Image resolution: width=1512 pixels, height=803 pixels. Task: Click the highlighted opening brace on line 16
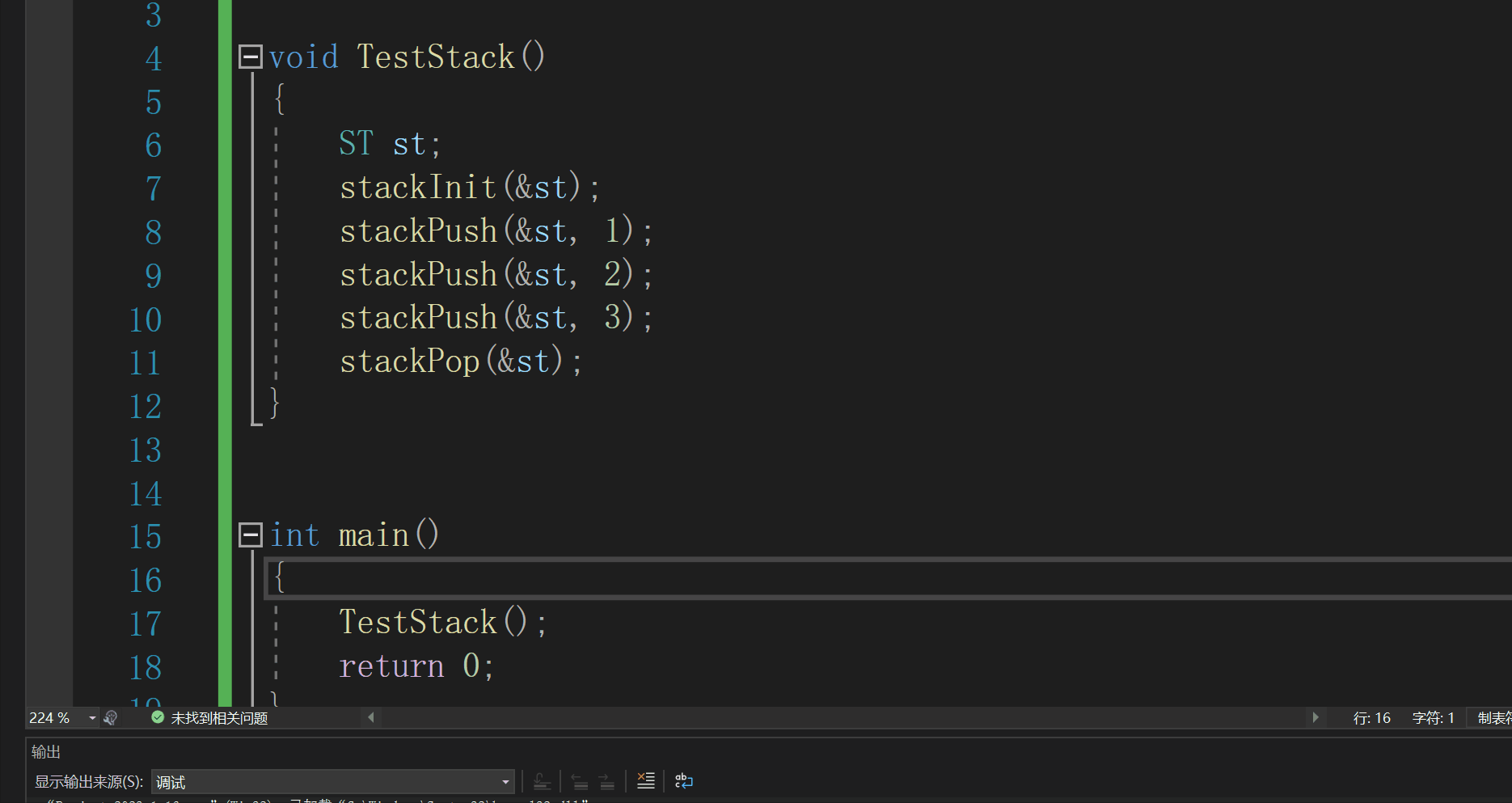point(280,577)
